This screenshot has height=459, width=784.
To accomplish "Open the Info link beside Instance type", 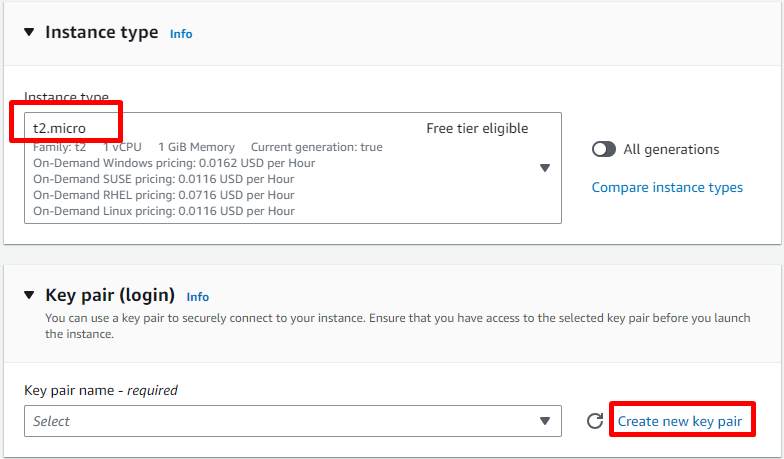I will (181, 34).
